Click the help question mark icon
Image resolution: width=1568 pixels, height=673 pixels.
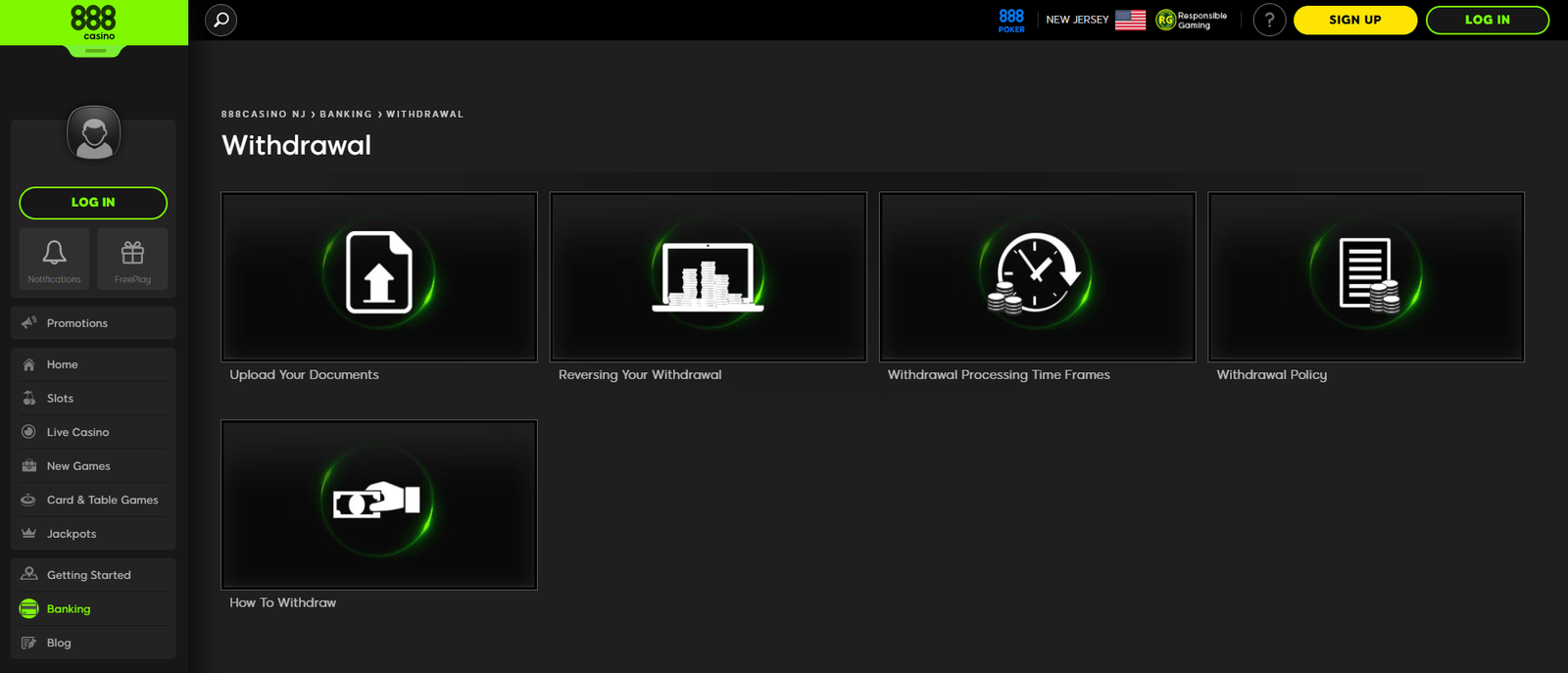click(x=1269, y=20)
